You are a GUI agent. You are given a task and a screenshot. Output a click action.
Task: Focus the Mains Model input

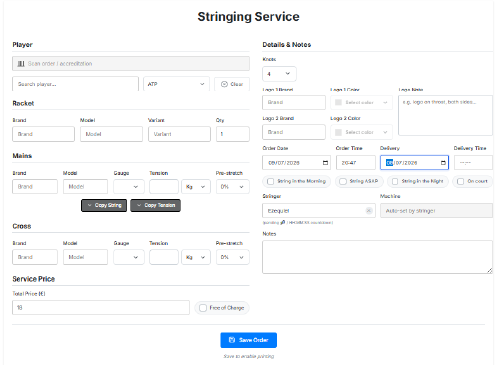[x=85, y=187]
